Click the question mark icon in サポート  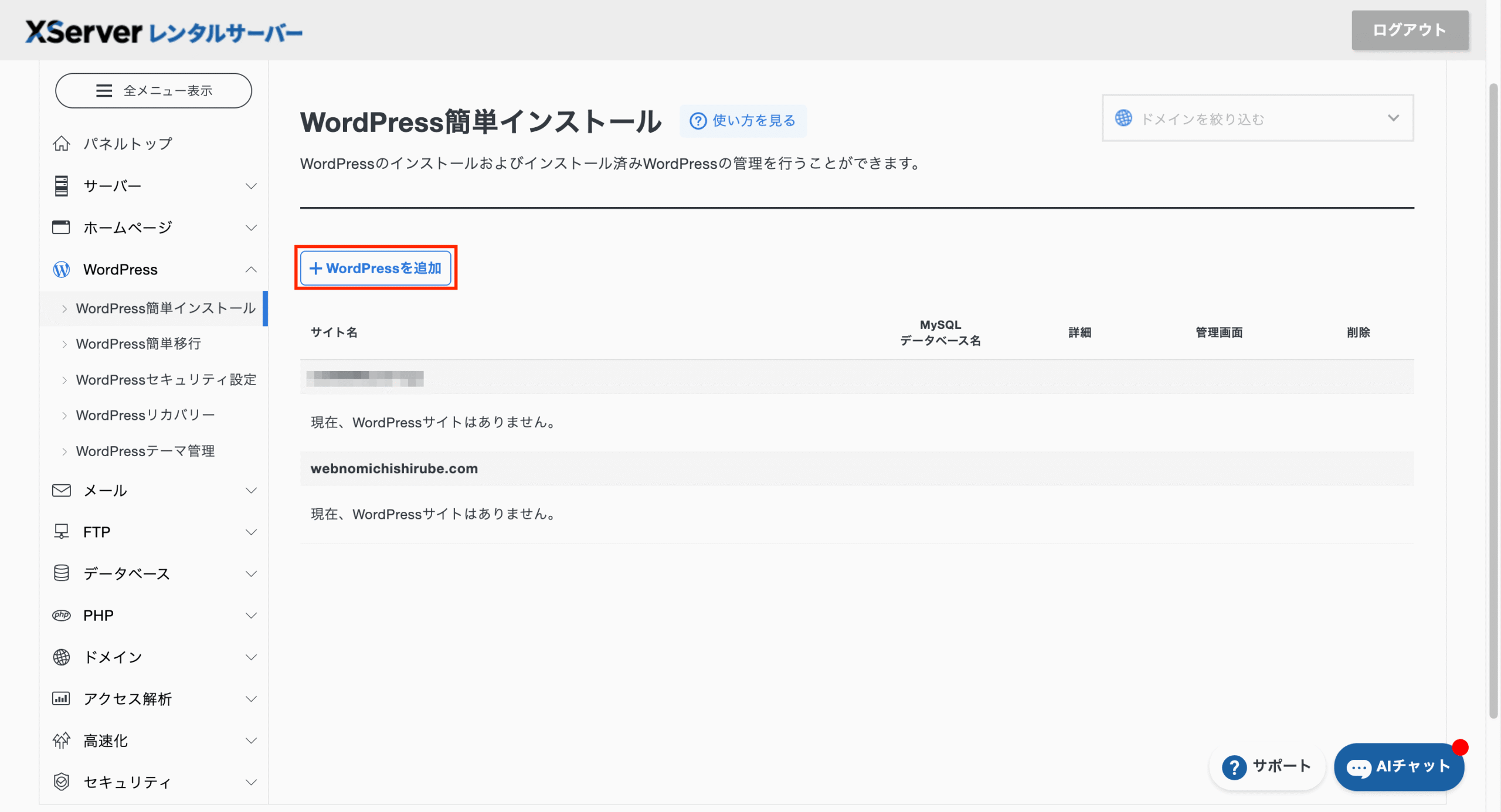[1234, 767]
